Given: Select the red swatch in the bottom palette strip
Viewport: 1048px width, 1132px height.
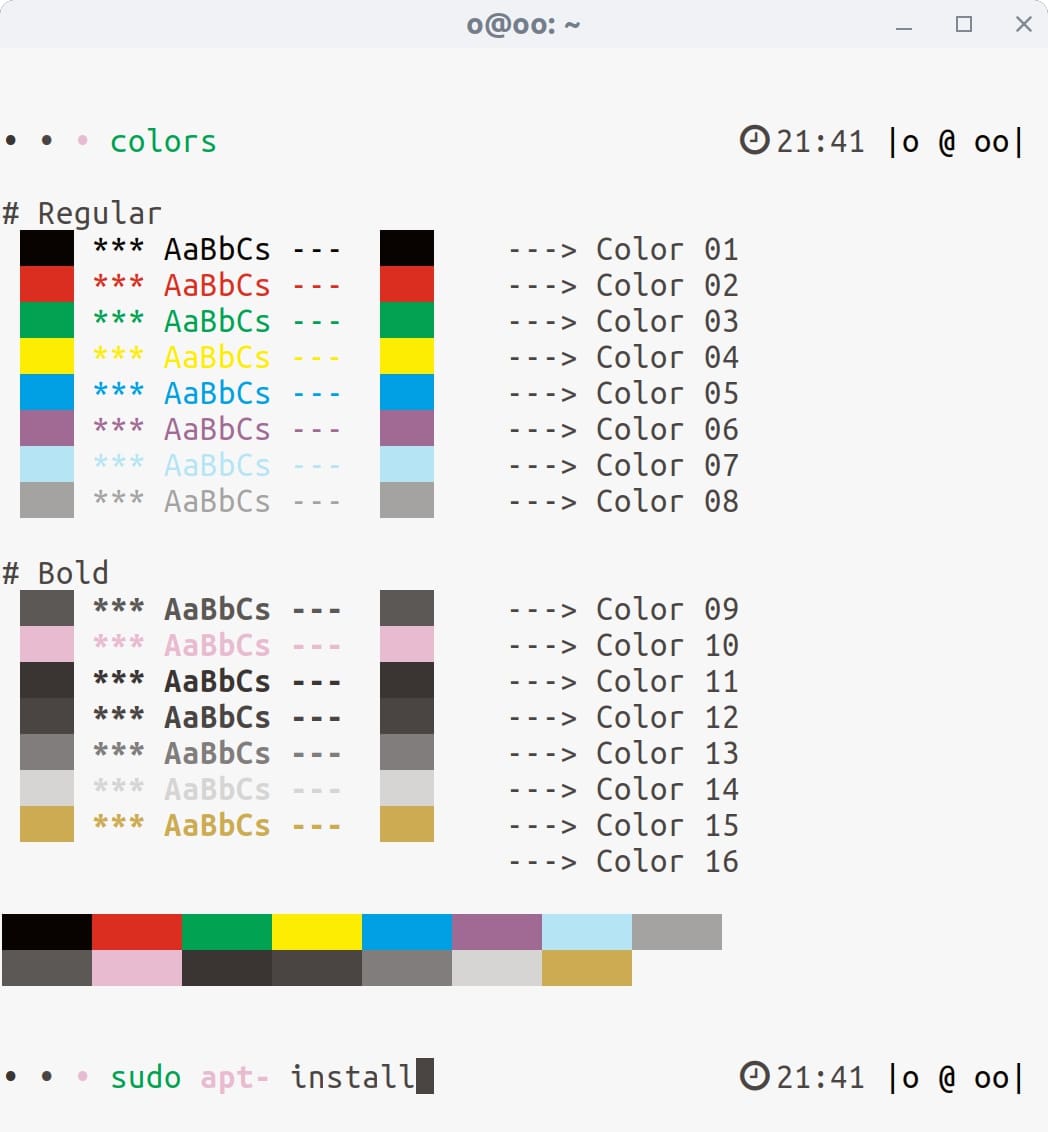Looking at the screenshot, I should point(137,932).
